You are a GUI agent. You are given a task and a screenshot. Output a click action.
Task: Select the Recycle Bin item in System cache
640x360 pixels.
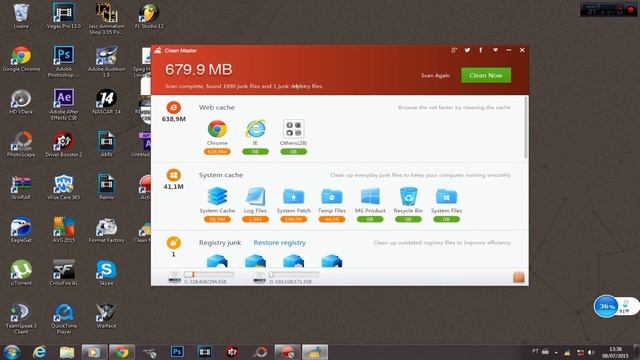[408, 196]
